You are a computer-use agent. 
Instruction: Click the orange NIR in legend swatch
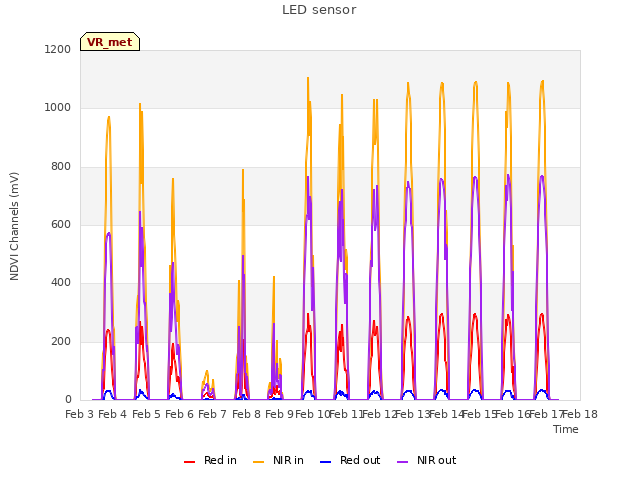[x=258, y=462]
